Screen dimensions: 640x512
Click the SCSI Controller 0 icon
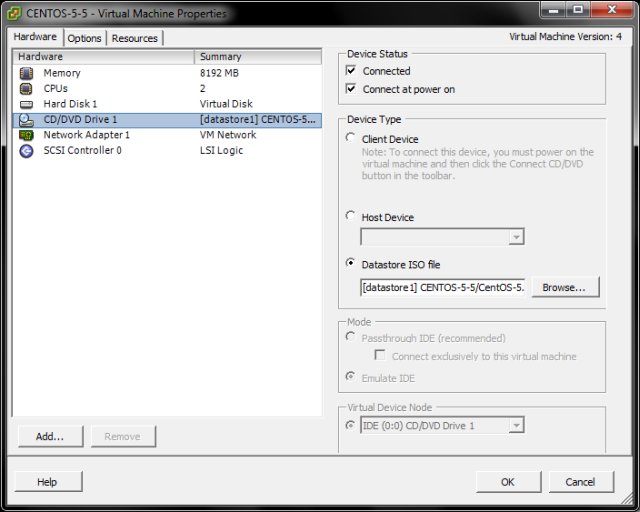click(27, 151)
